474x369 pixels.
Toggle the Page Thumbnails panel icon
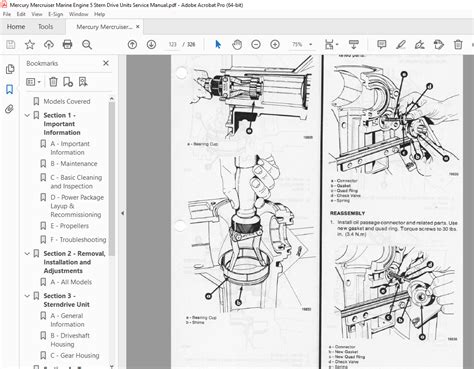10,69
